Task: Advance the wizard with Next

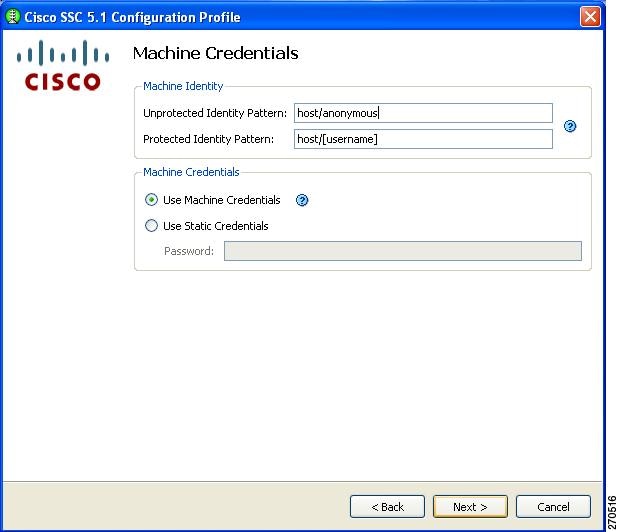Action: click(470, 506)
